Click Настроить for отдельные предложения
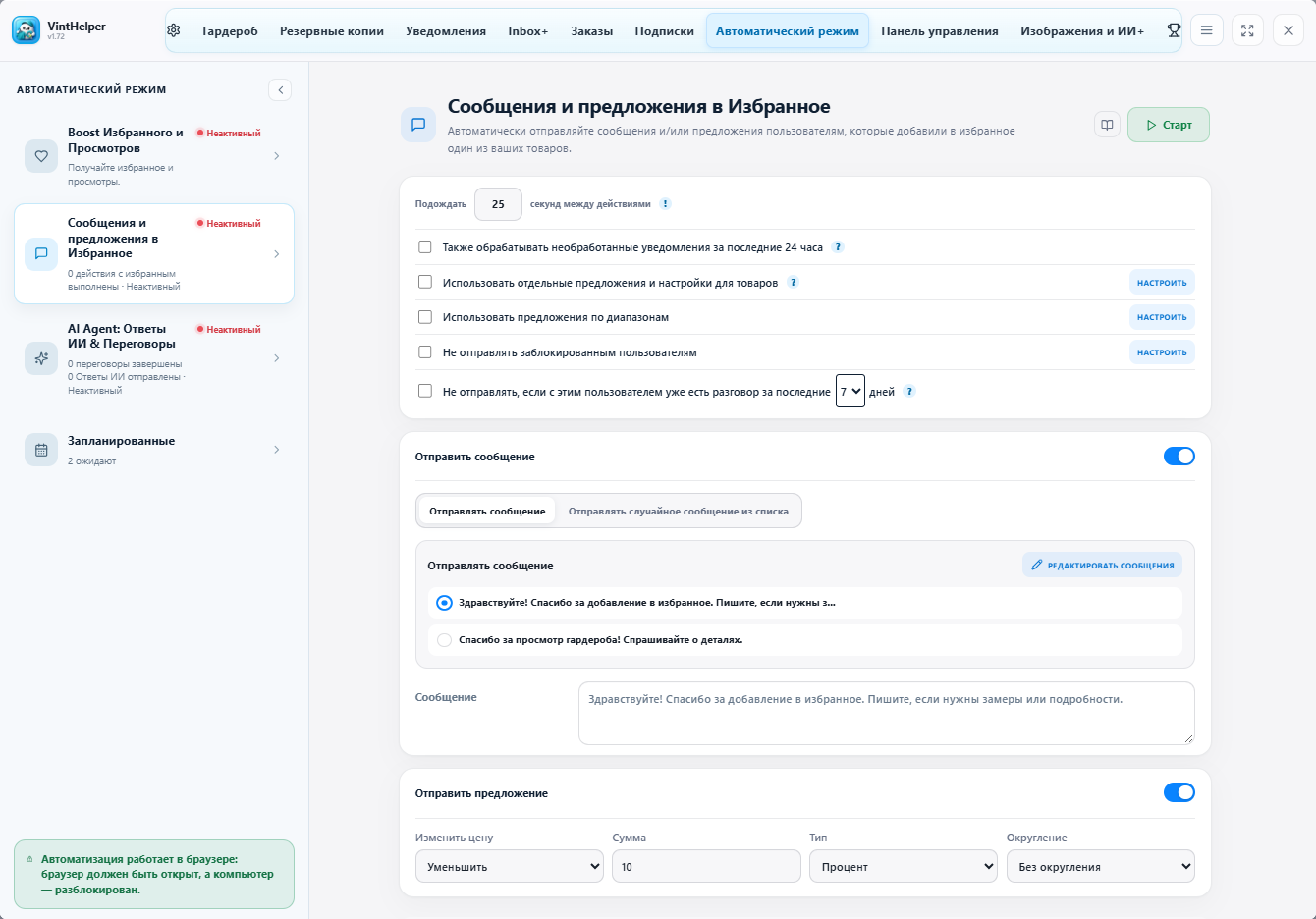The image size is (1316, 919). tap(1162, 283)
